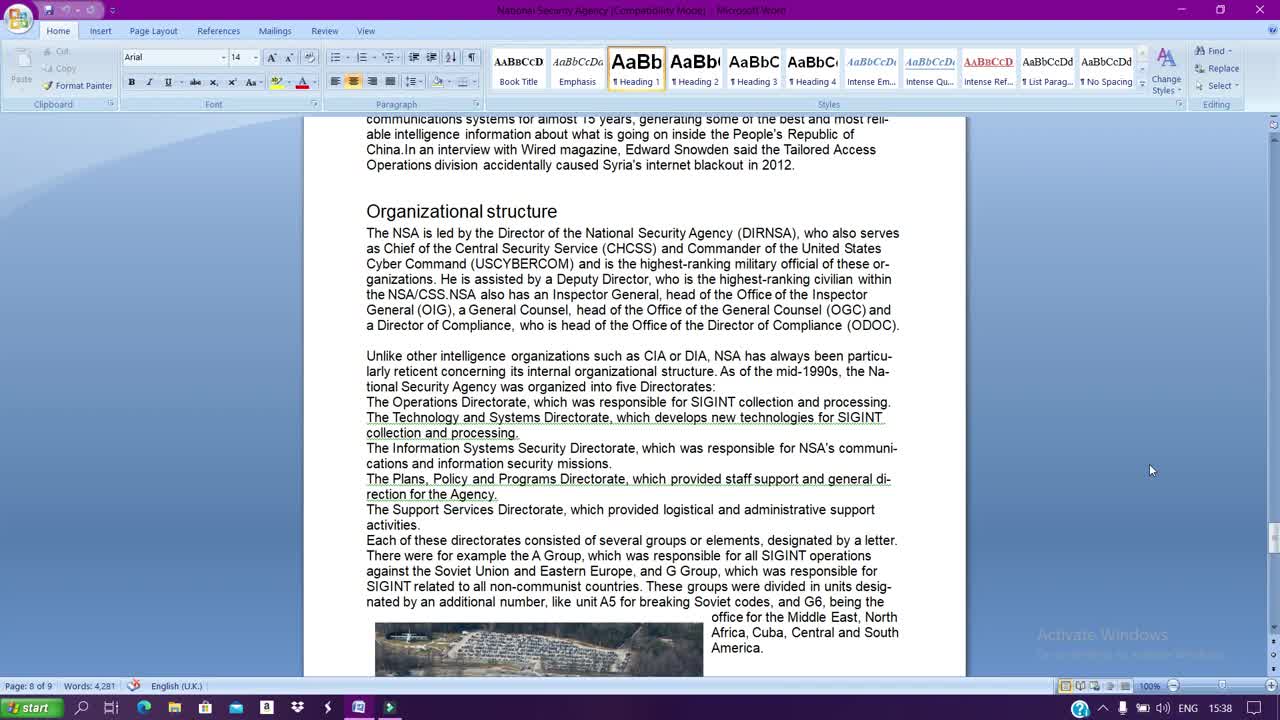Apply yellow text highlight color
The width and height of the screenshot is (1280, 720).
277,82
